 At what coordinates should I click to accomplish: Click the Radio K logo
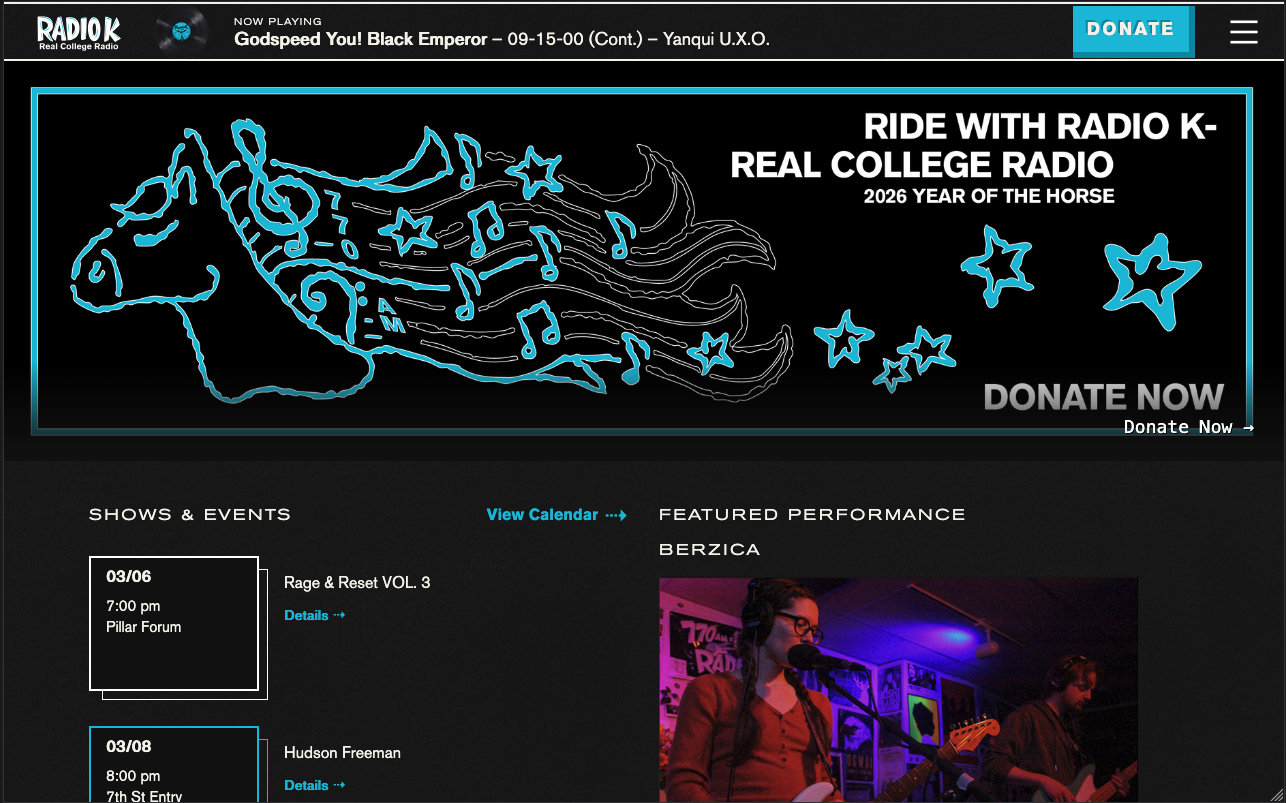pos(78,32)
